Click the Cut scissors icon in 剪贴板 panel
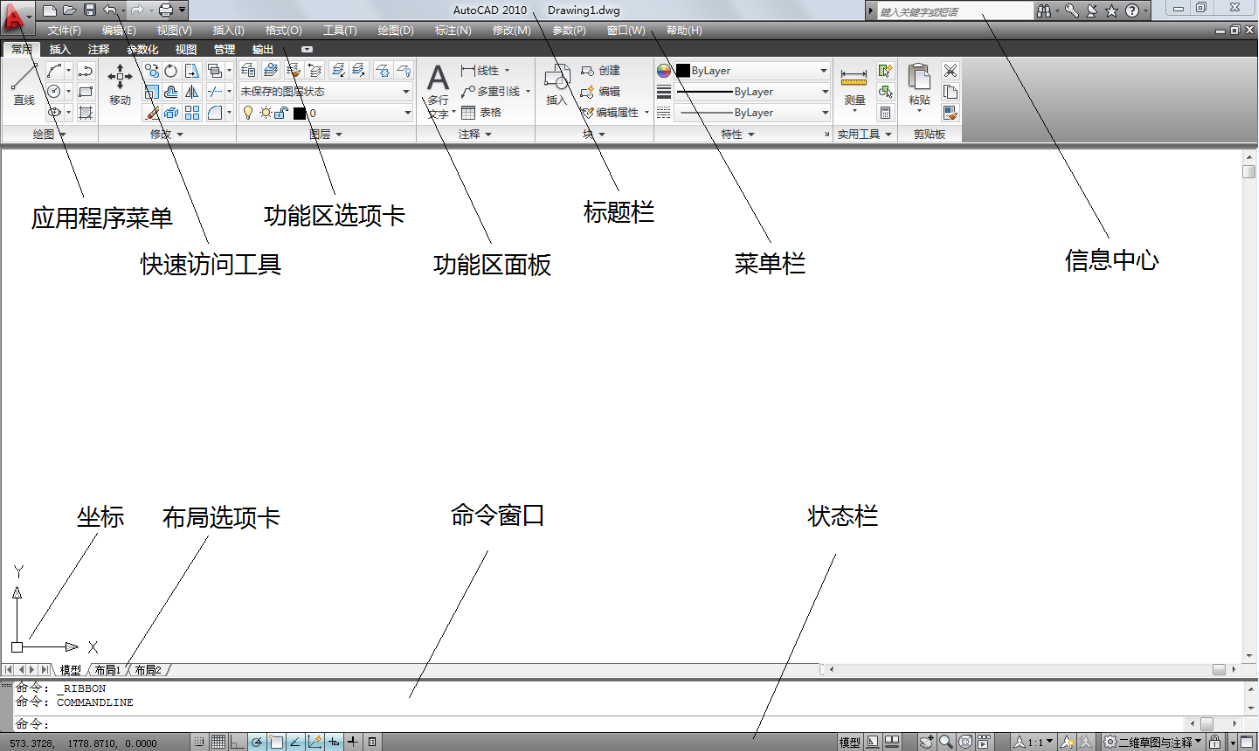Image resolution: width=1259 pixels, height=751 pixels. pyautogui.click(x=950, y=70)
